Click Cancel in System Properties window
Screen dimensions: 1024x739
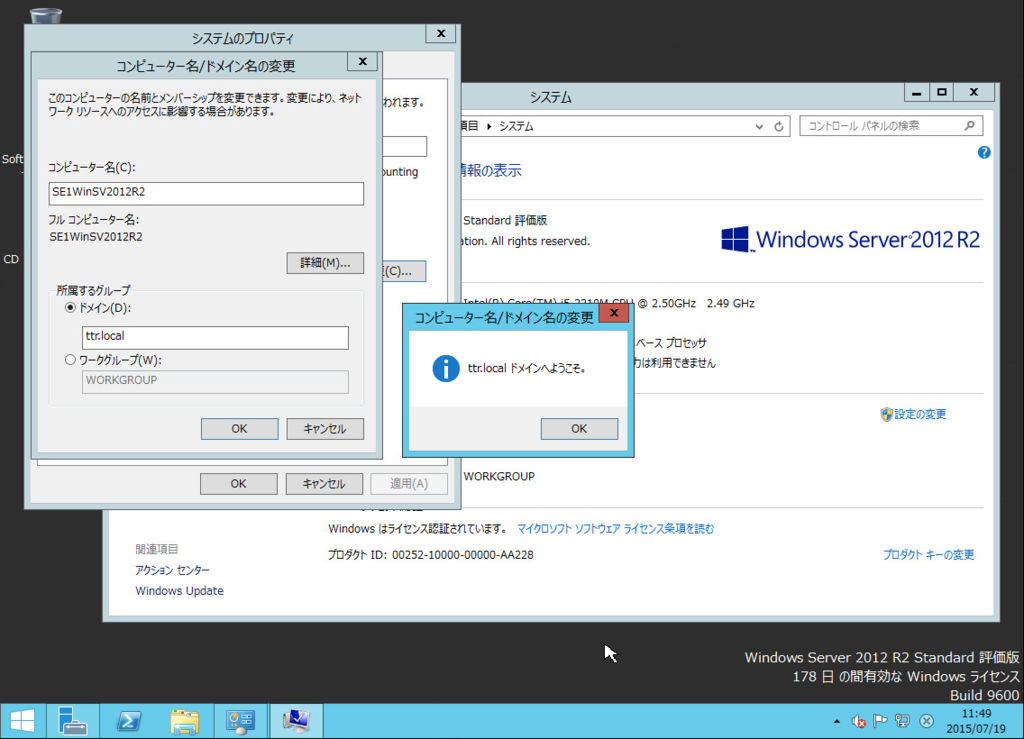[324, 484]
